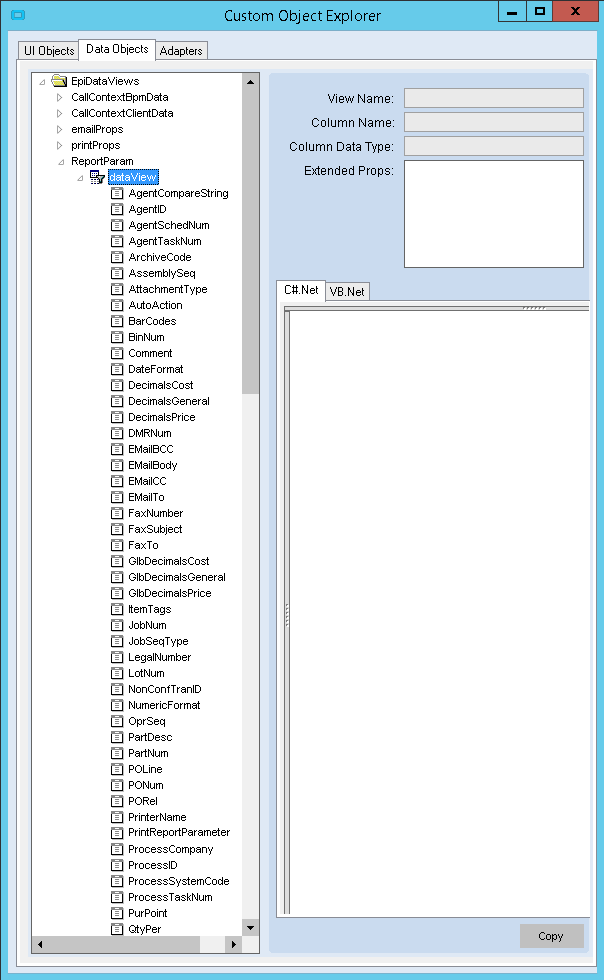The image size is (604, 980).
Task: Click the Column Data Type field
Action: [x=493, y=146]
